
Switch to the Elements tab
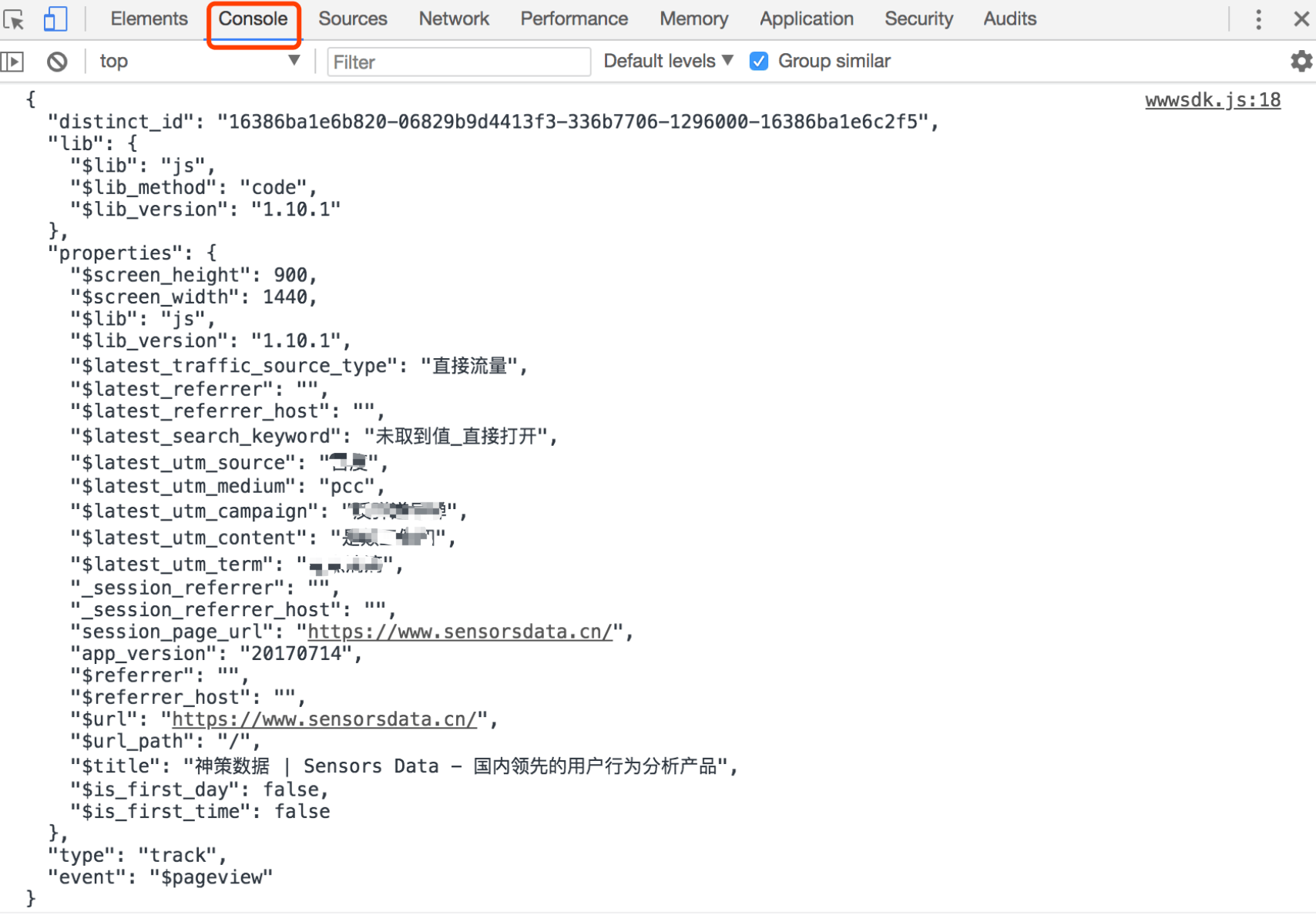pos(149,18)
